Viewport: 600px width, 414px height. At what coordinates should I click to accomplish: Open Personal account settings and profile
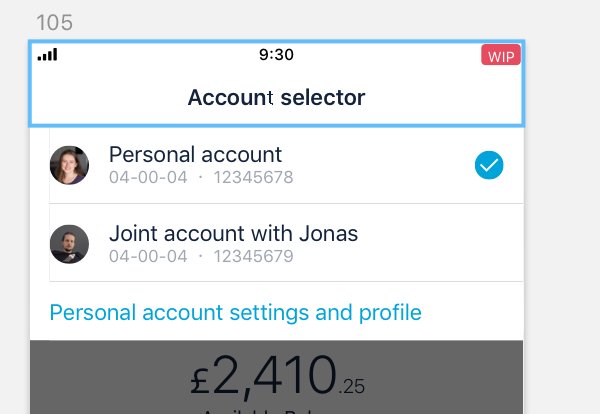[x=235, y=312]
